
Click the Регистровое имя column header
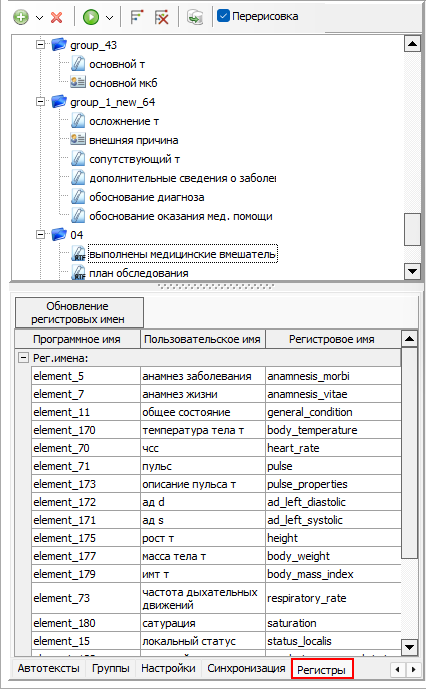click(332, 339)
